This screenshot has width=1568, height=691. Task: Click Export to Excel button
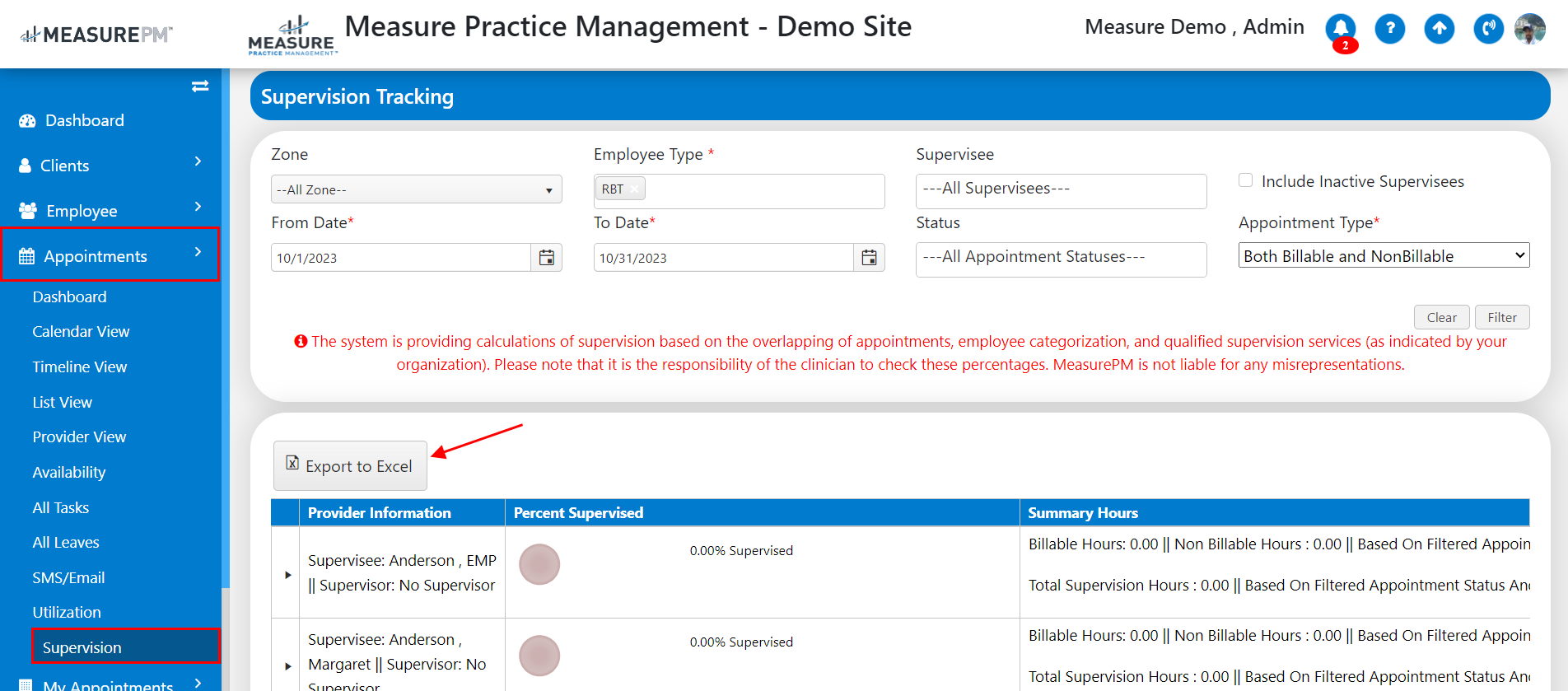350,465
